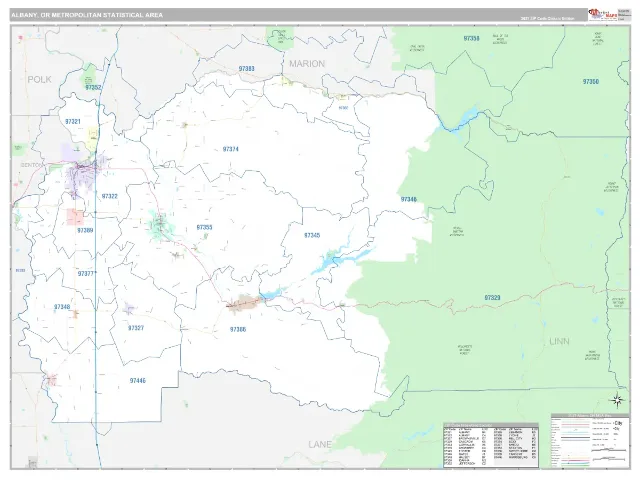Open the map legend panel
The width and height of the screenshot is (640, 480).
click(x=590, y=441)
